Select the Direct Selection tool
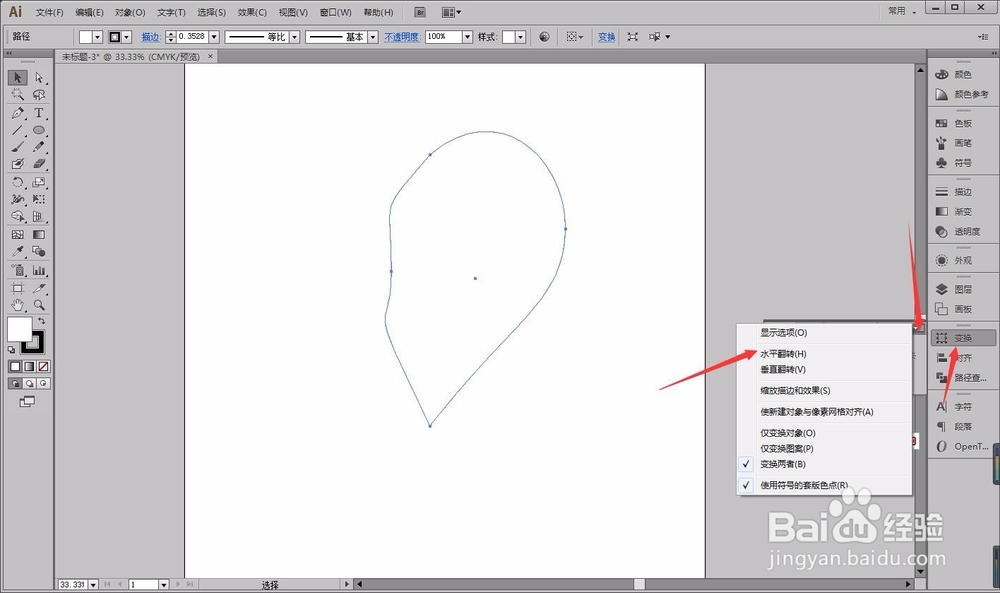The width and height of the screenshot is (1000, 593). 39,77
